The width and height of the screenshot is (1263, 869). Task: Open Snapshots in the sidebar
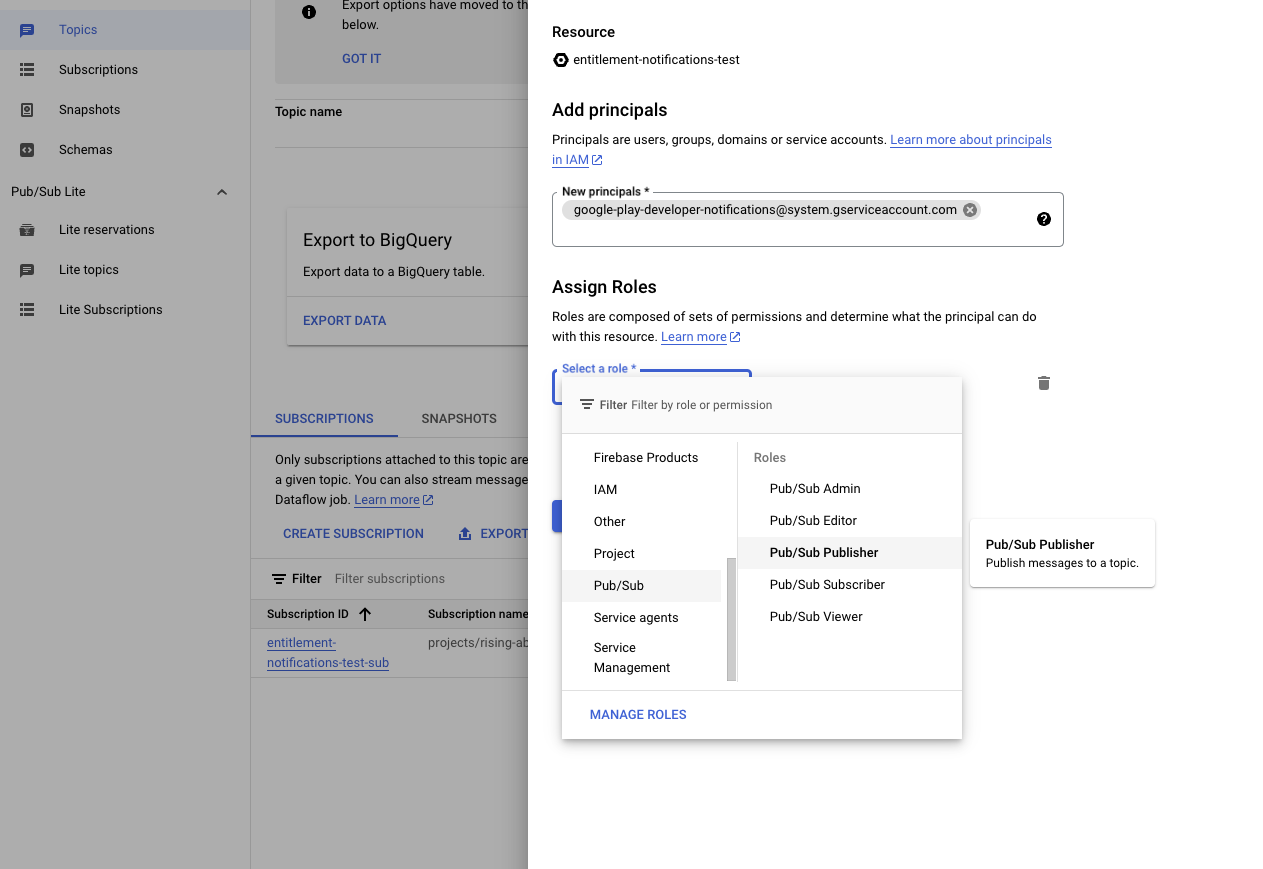click(x=125, y=110)
